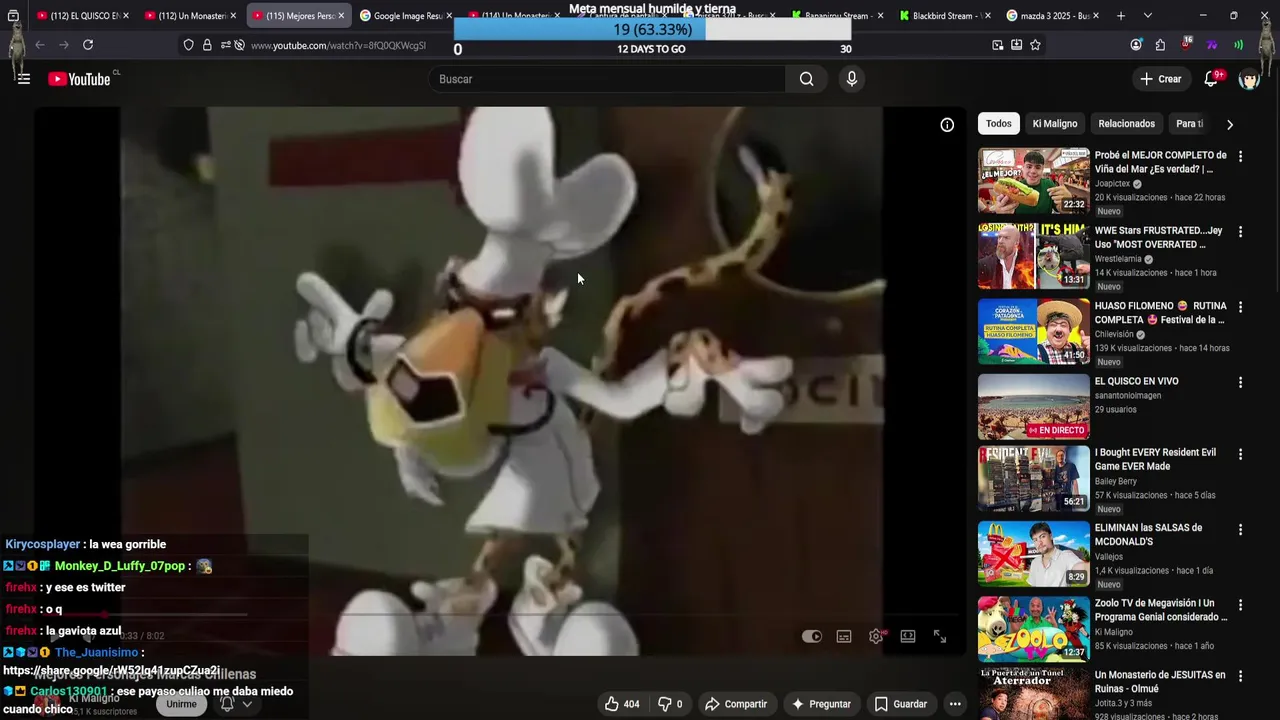Viewport: 1280px width, 720px height.
Task: Open options for Resident Evil video
Action: [1240, 454]
